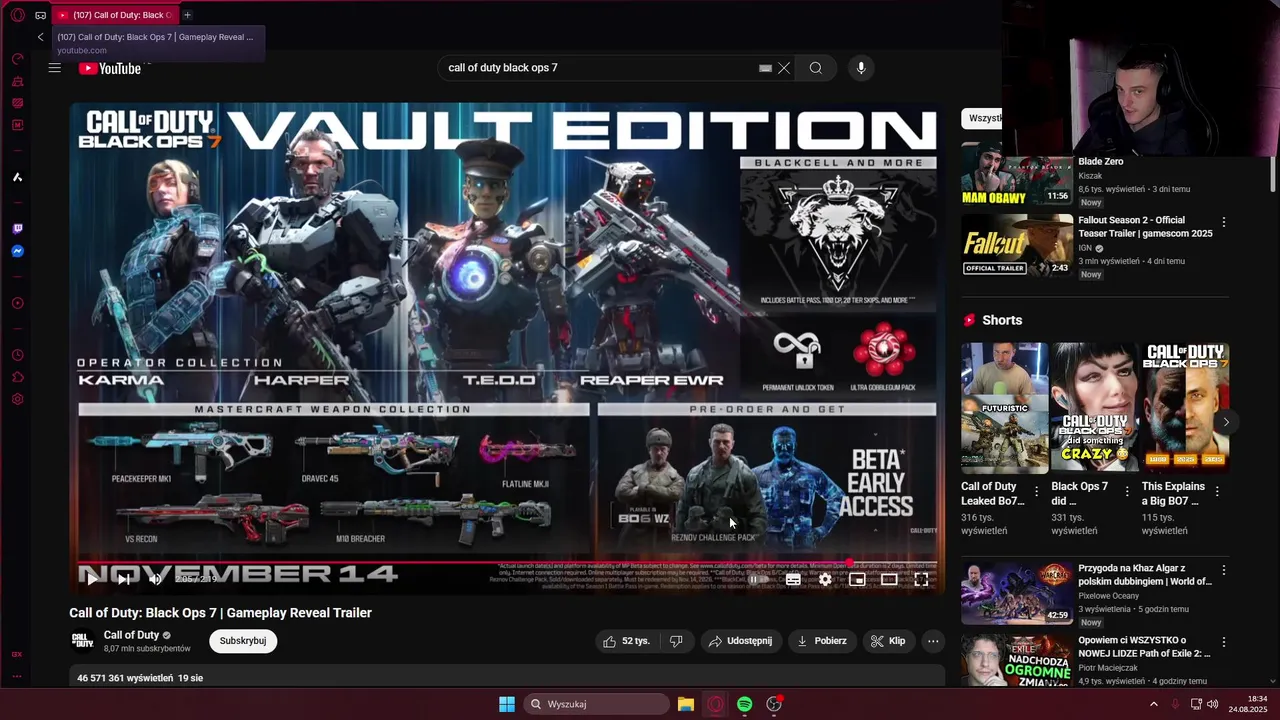
Task: Open File Explorer from the taskbar
Action: coord(686,704)
